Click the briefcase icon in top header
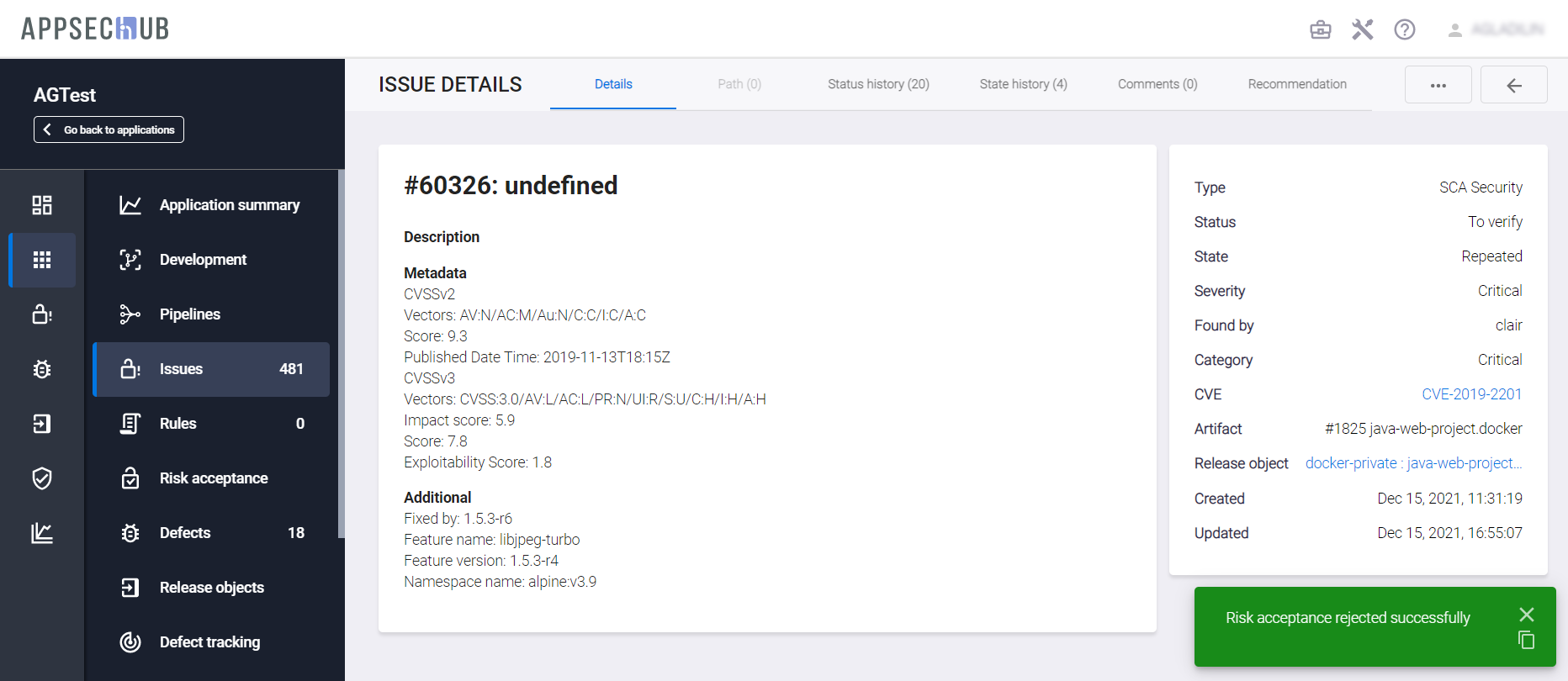 (1321, 30)
